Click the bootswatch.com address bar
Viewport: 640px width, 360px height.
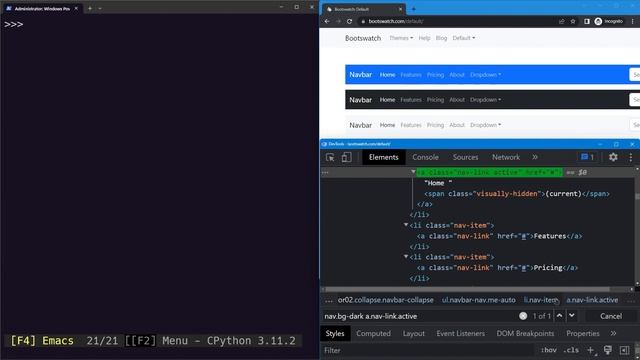457,21
